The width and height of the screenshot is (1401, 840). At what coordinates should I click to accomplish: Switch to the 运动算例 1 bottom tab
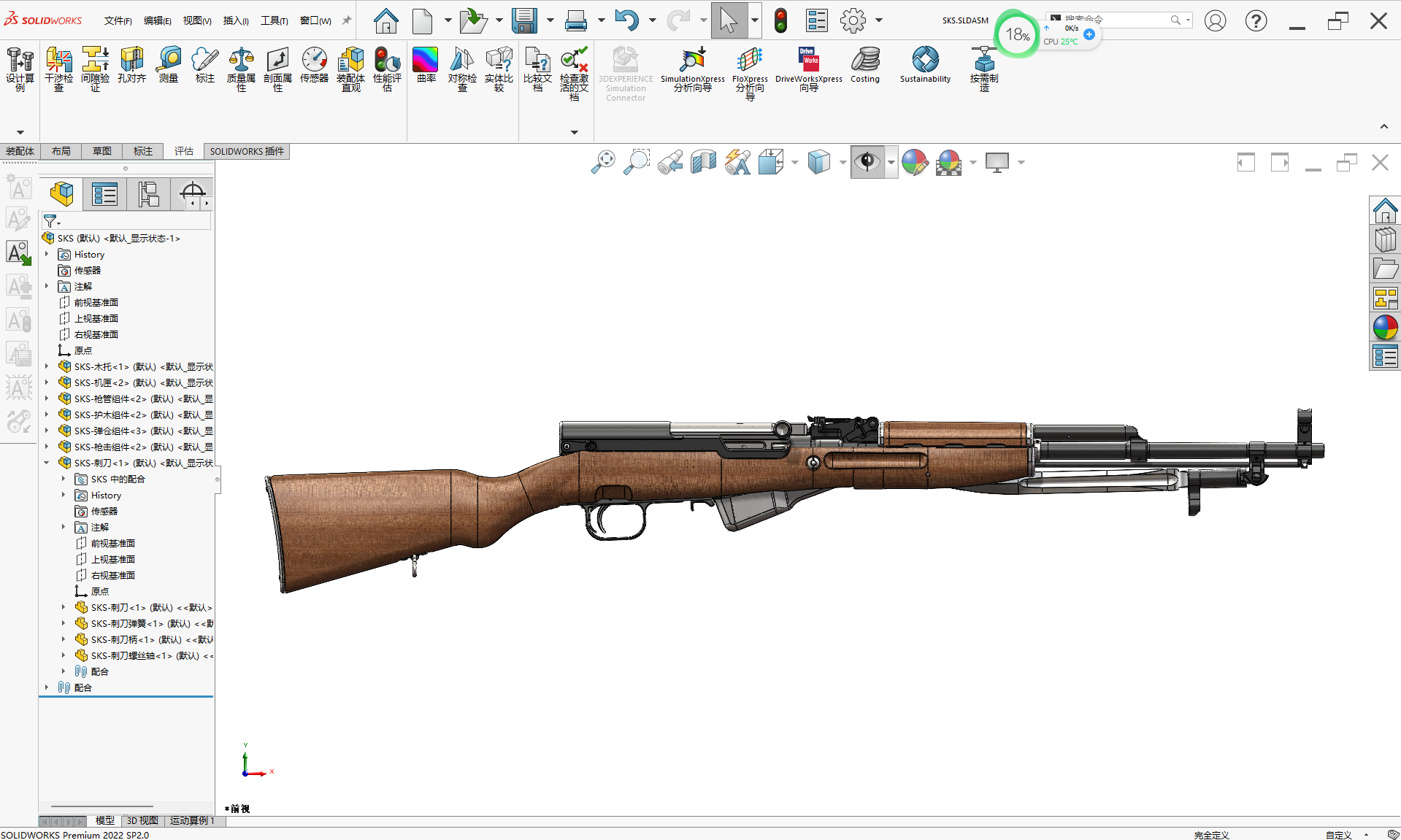click(193, 820)
